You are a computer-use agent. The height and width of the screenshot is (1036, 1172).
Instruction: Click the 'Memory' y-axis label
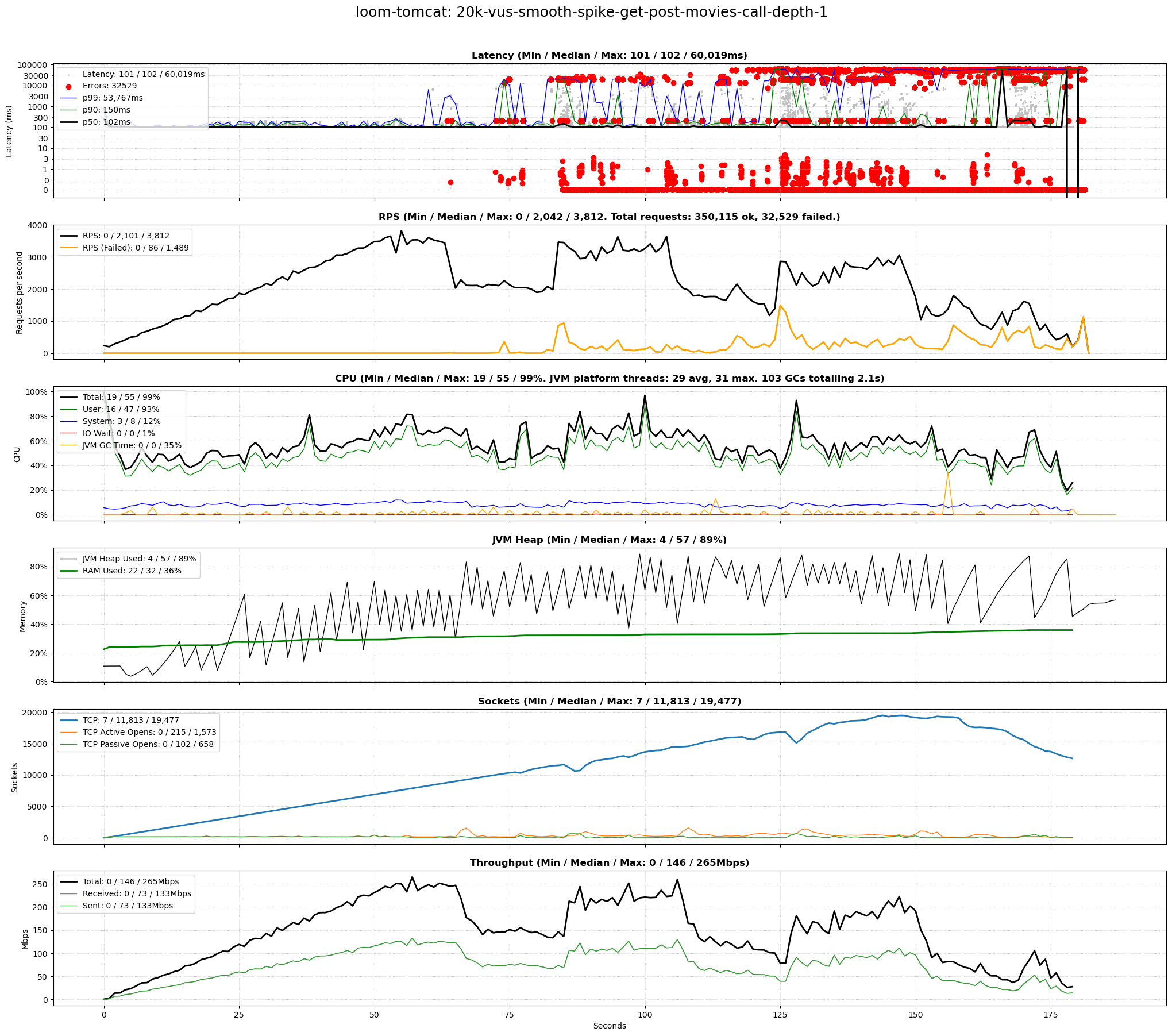pos(22,617)
